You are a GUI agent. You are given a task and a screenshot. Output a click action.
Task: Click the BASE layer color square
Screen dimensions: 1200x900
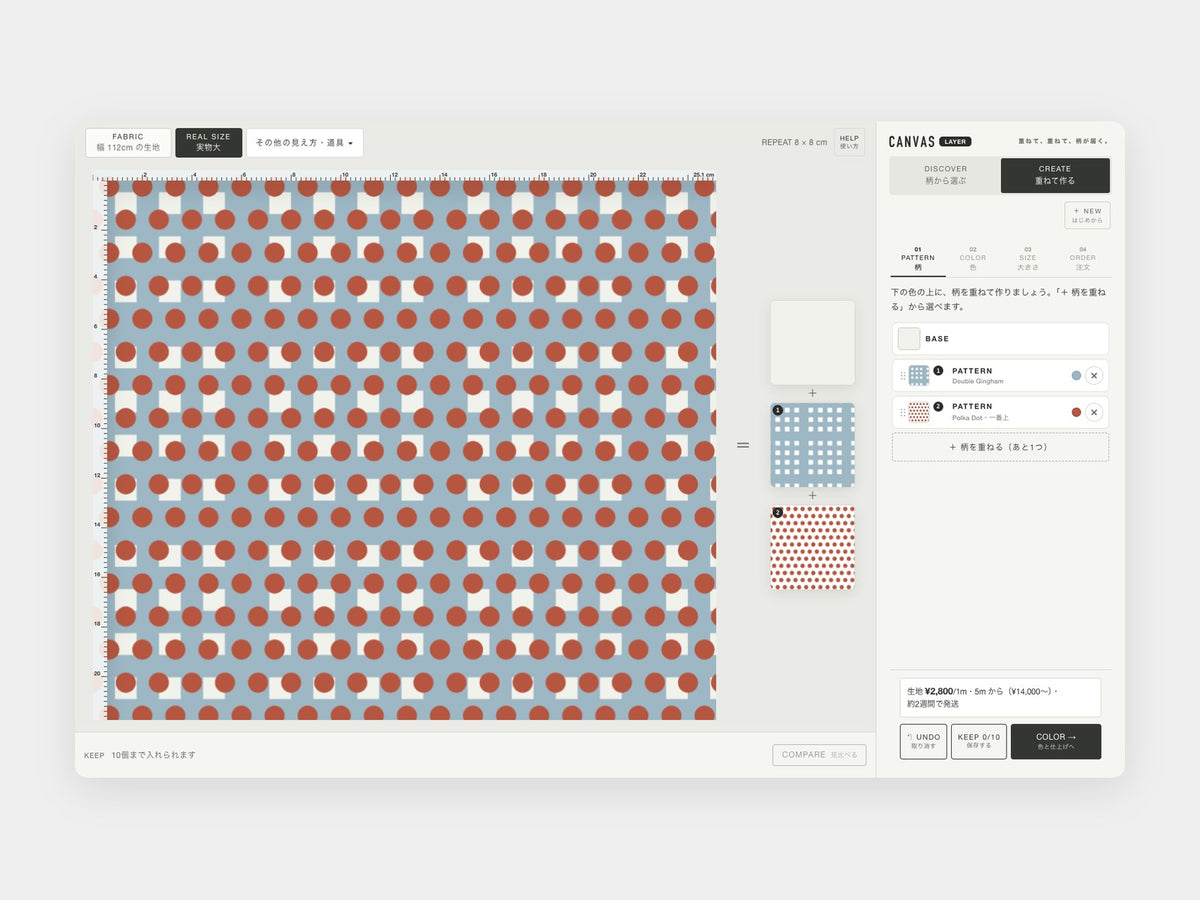[909, 339]
